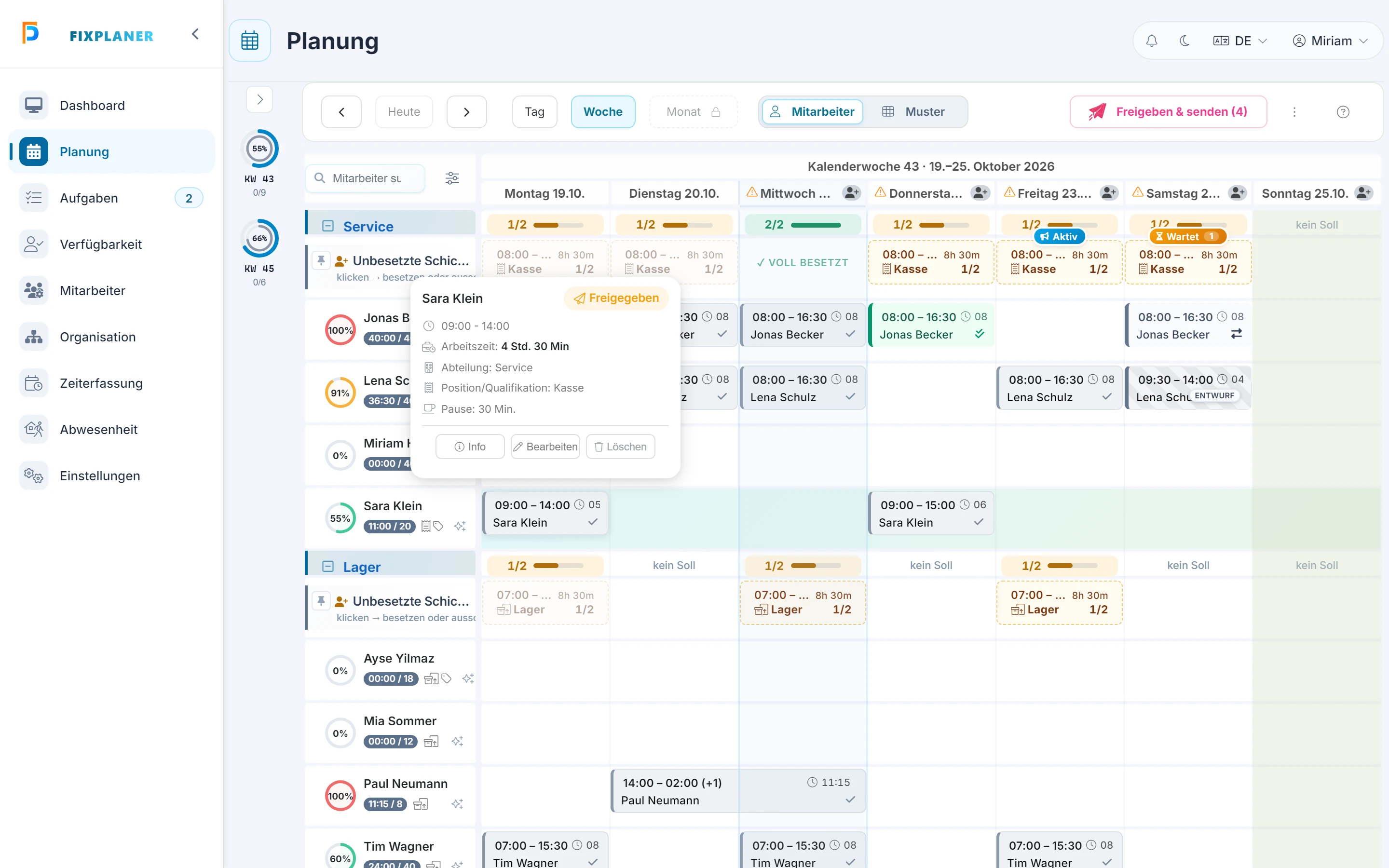Open the help question mark icon
The height and width of the screenshot is (868, 1389).
click(1343, 112)
